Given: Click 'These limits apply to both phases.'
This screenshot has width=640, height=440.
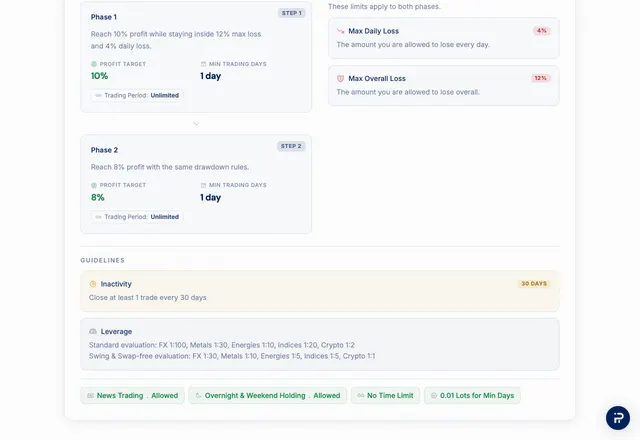Looking at the screenshot, I should pos(384,7).
